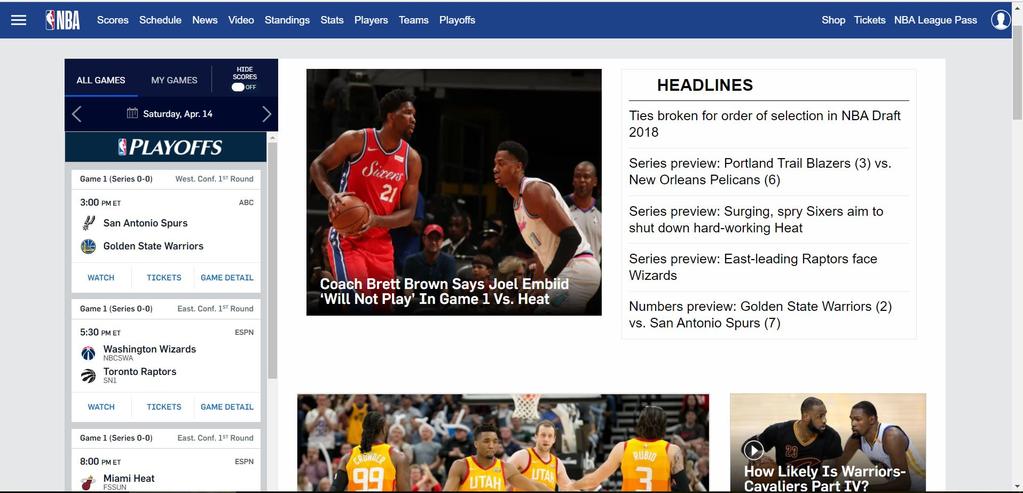Play the Warriors-Cavaliers Part IV video

(x=753, y=450)
